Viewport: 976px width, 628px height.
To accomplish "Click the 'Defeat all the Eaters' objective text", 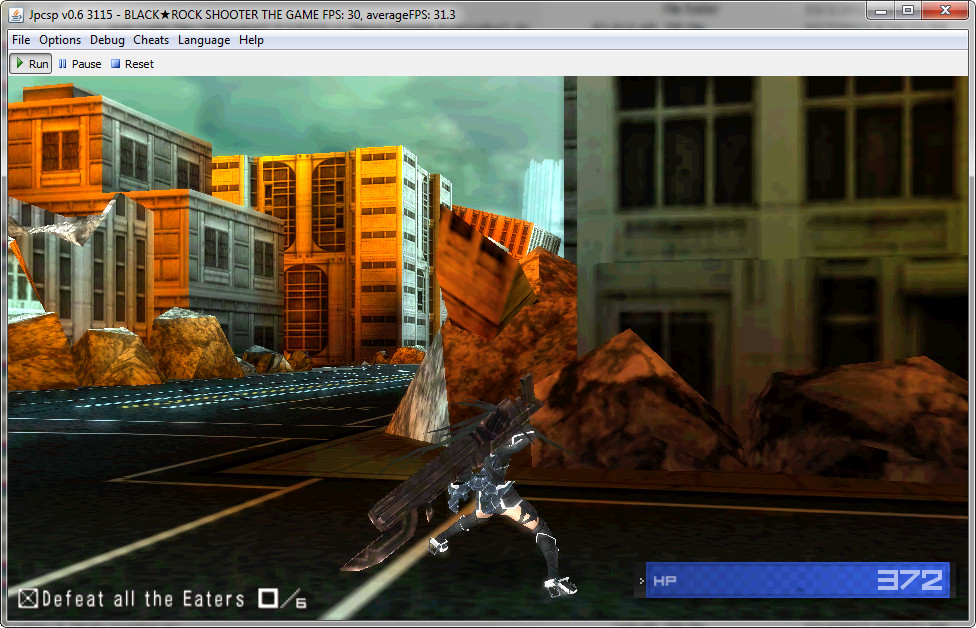I will (143, 599).
